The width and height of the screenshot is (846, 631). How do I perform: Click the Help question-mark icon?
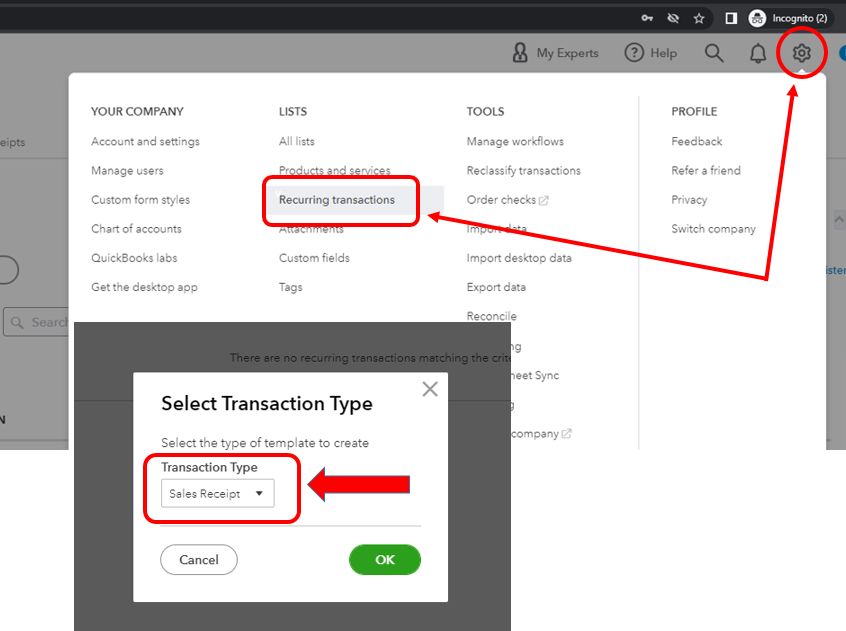pyautogui.click(x=636, y=53)
